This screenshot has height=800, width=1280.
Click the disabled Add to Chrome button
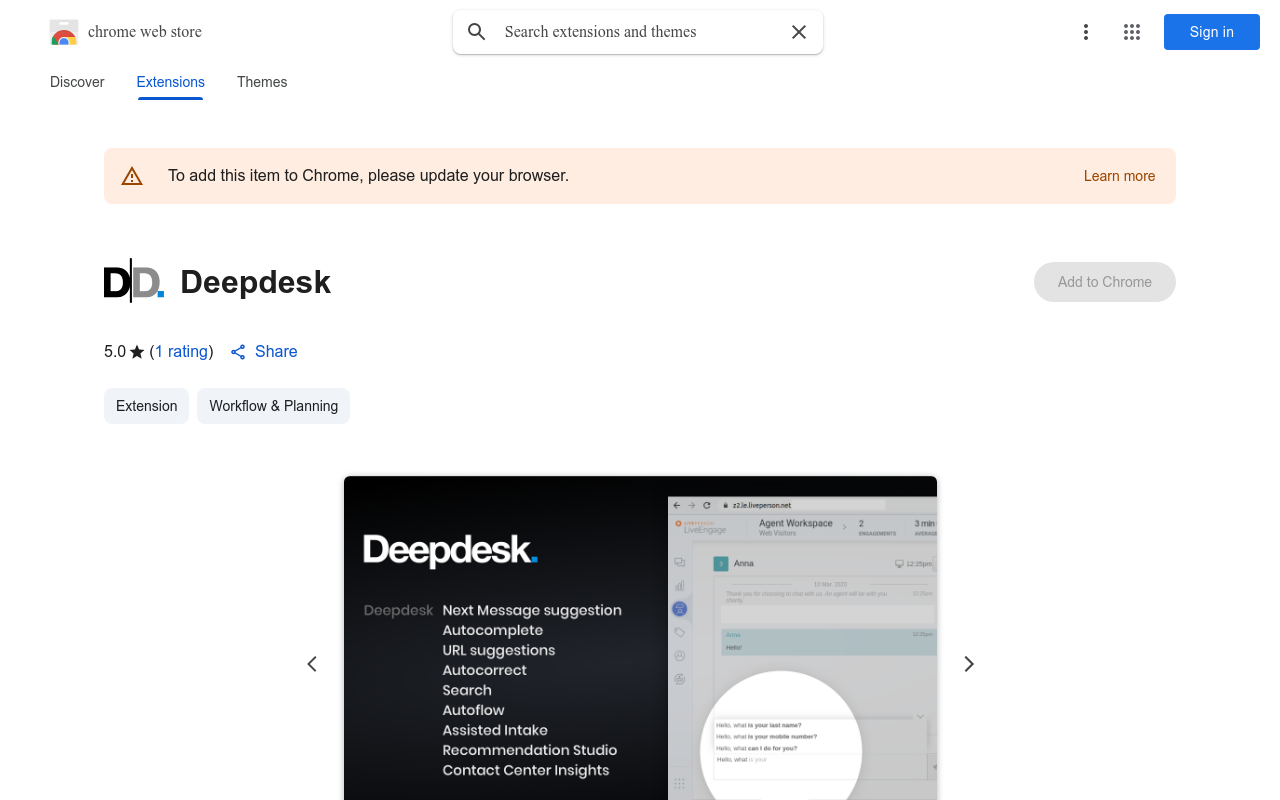coord(1105,282)
